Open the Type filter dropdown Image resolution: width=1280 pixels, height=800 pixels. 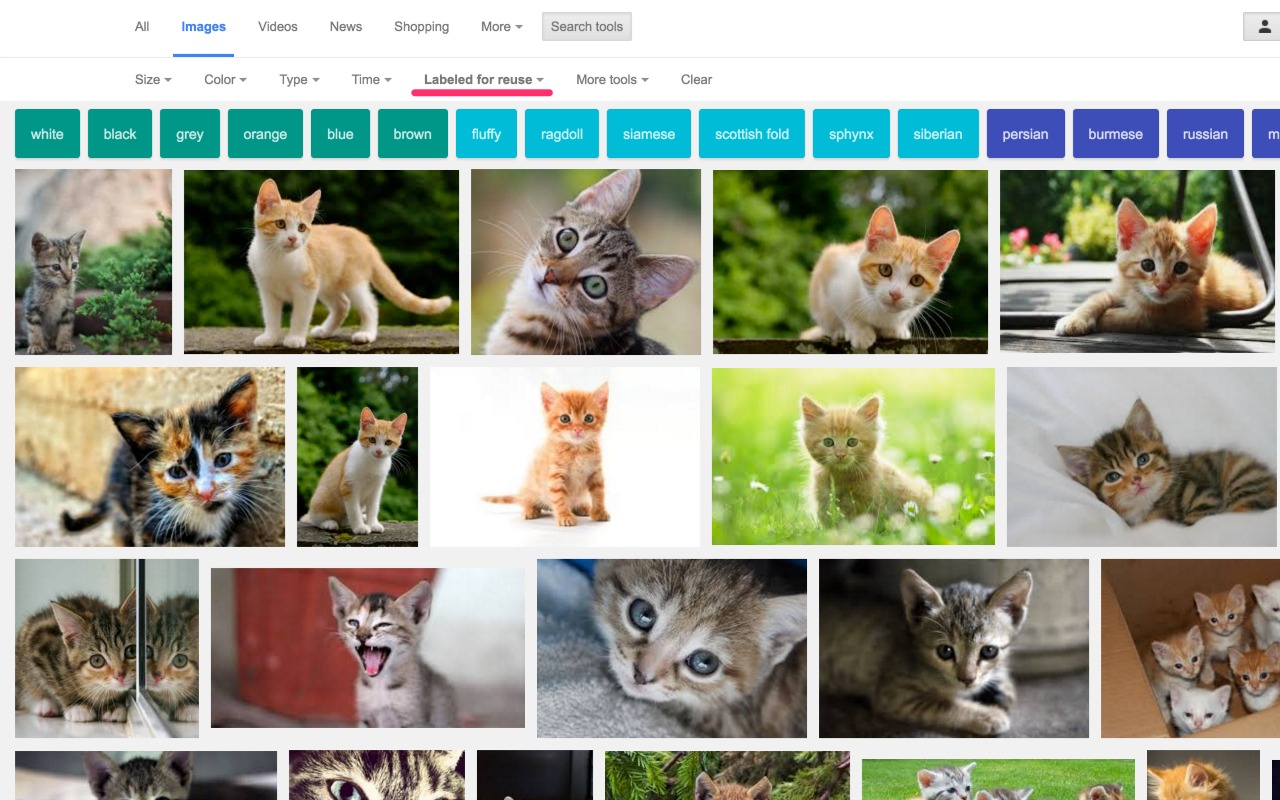click(x=298, y=79)
